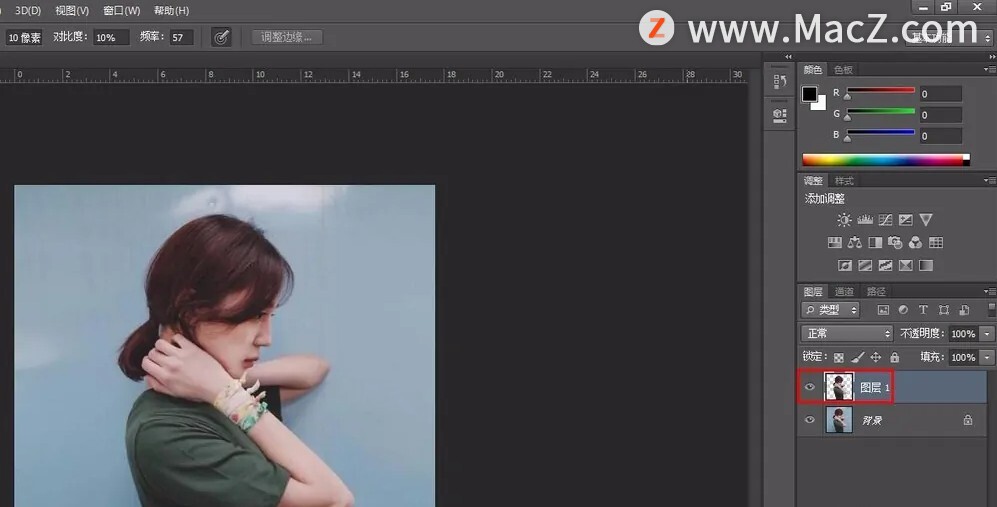Toggle the tablet pen pressure icon
997x507 pixels.
click(221, 37)
